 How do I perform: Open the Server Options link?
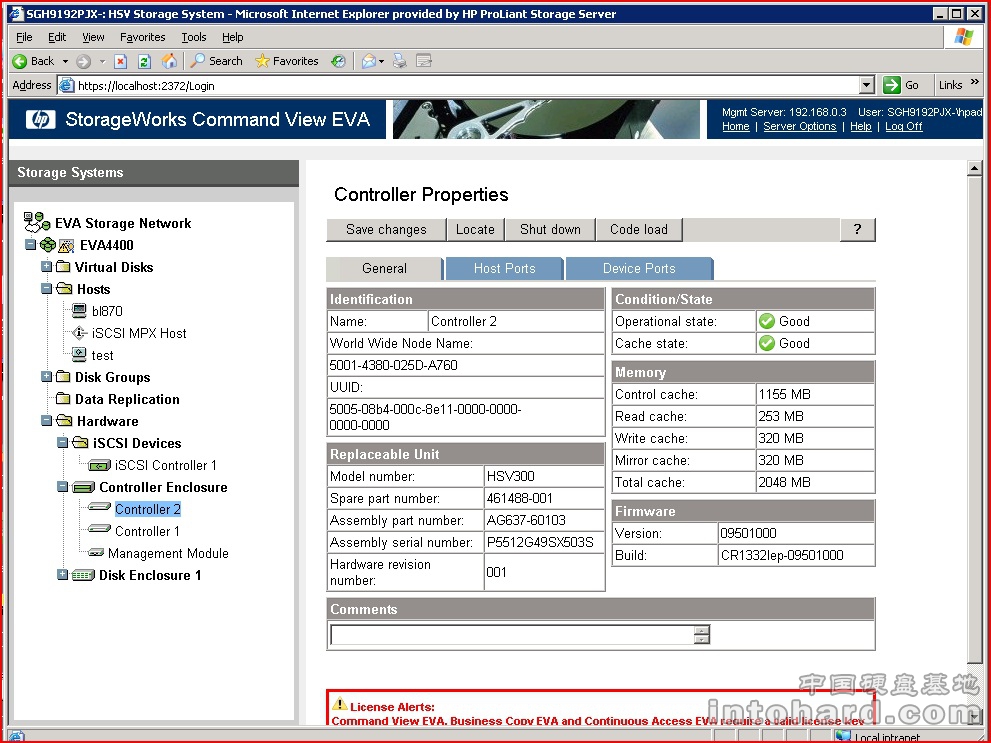click(x=799, y=126)
